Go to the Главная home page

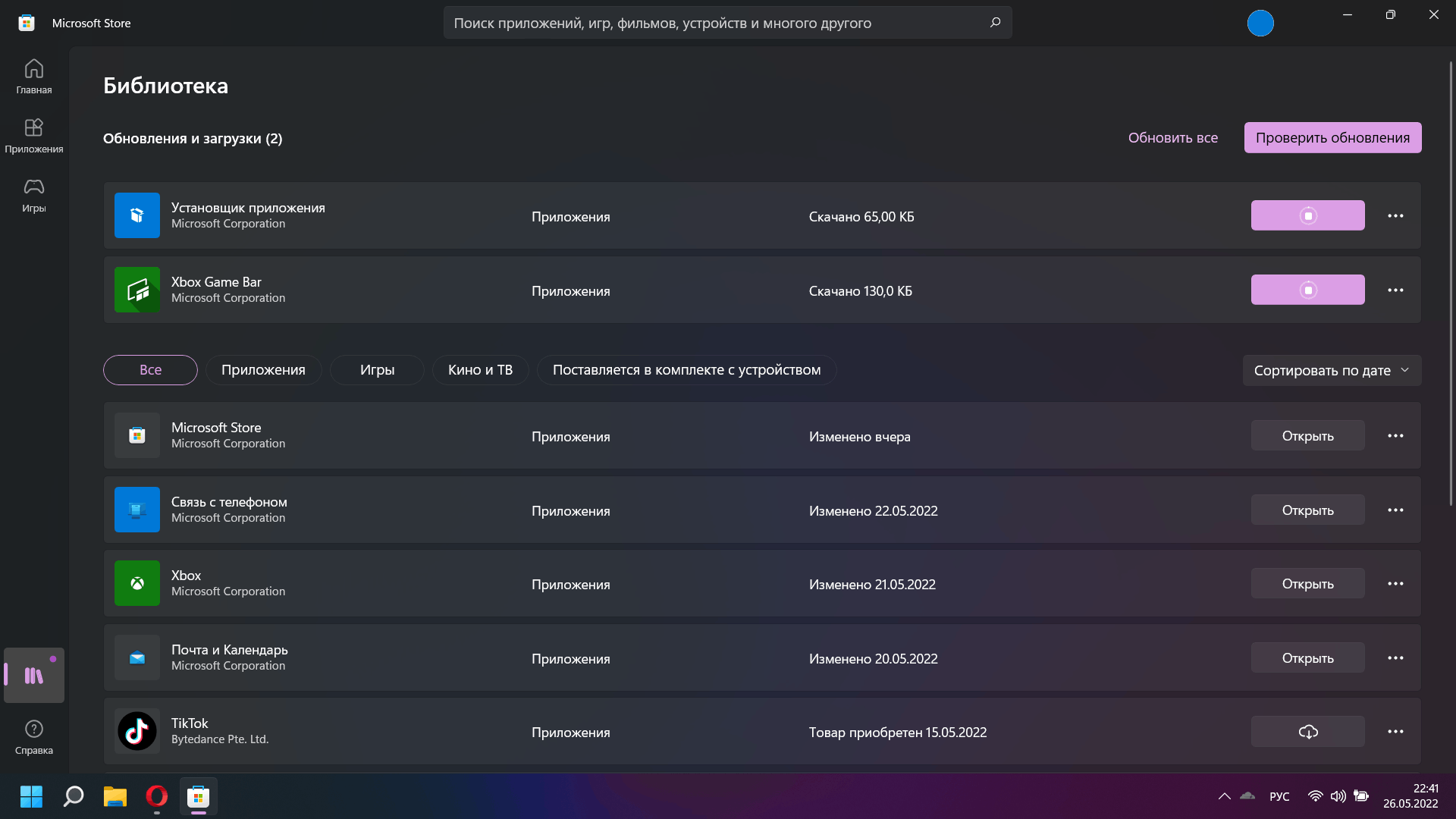coord(33,77)
